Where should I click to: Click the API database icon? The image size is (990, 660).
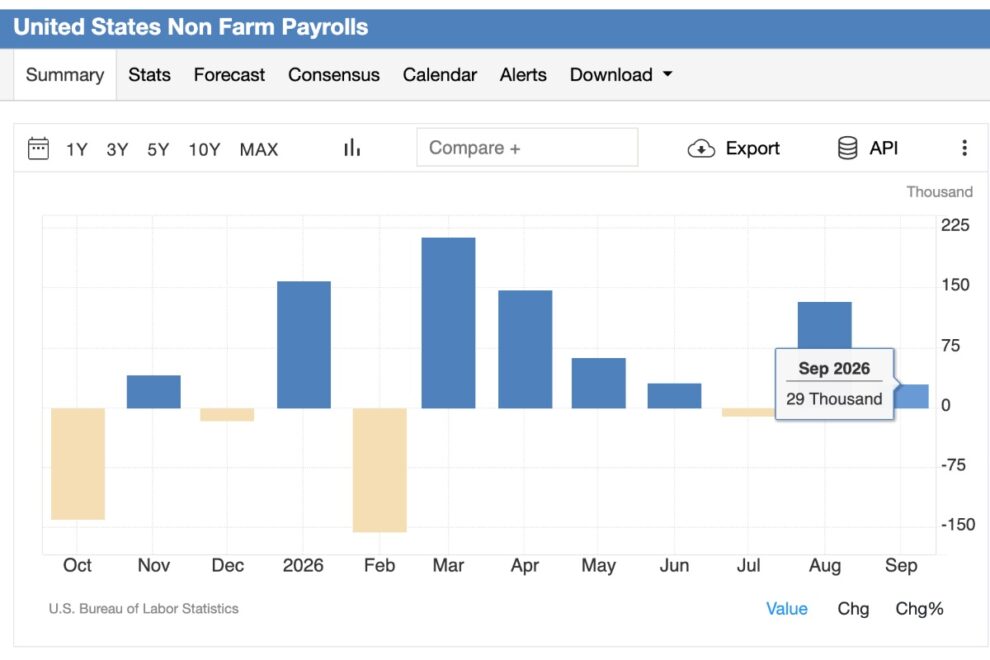[x=847, y=148]
